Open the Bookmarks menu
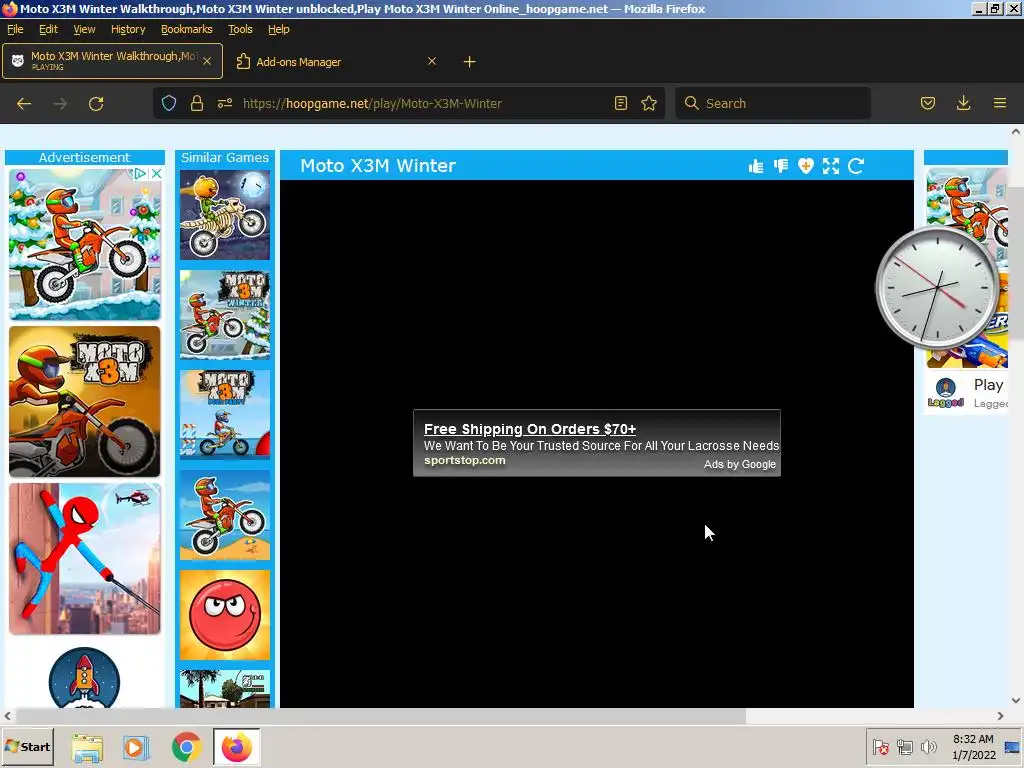1024x768 pixels. (x=187, y=29)
